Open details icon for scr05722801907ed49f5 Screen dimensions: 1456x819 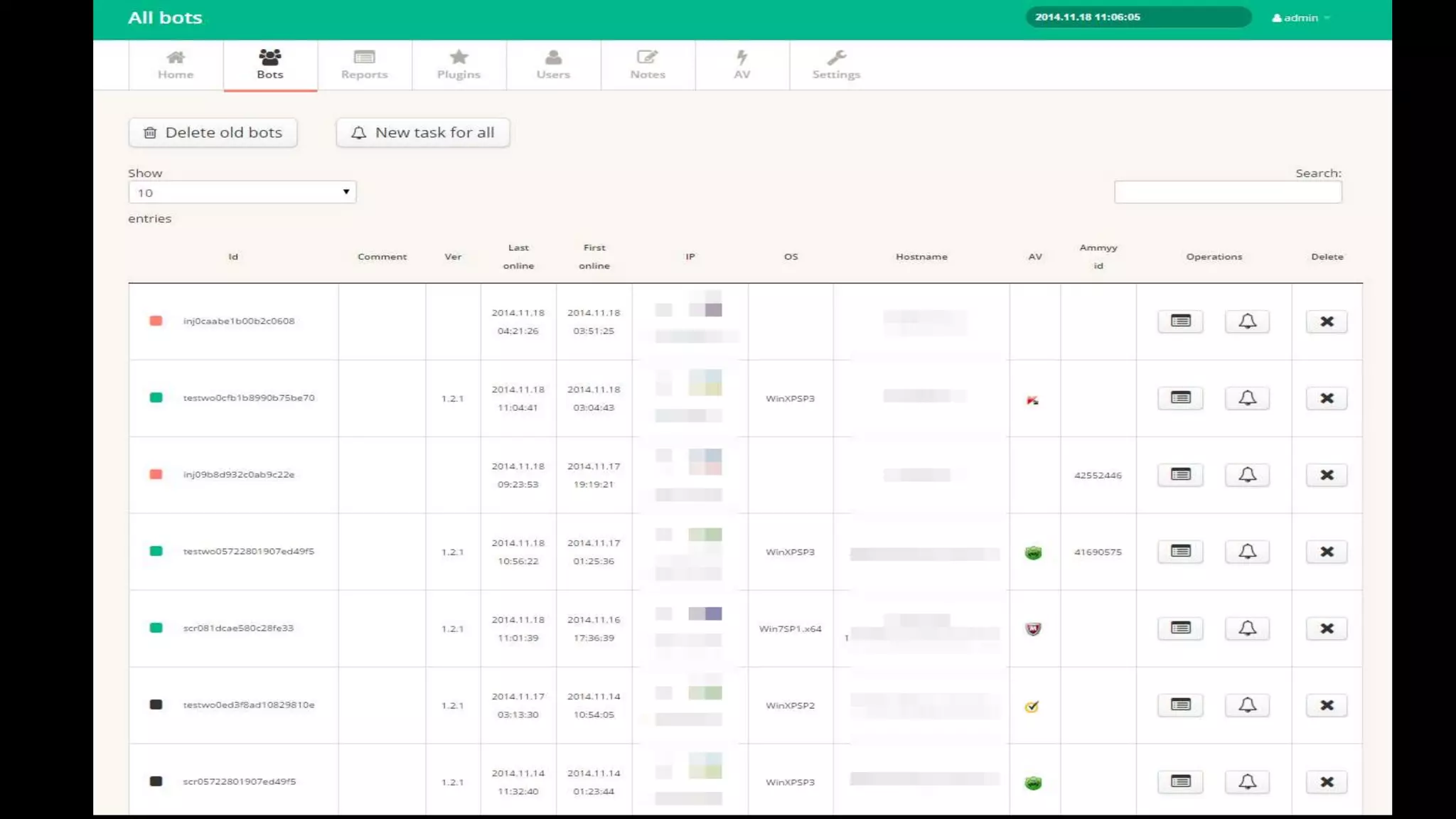(x=1180, y=782)
